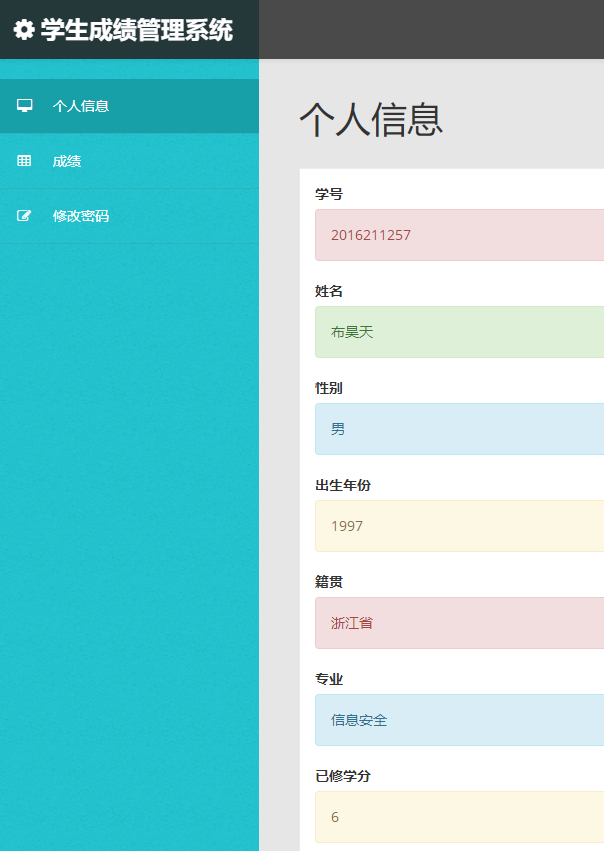Click the birth year field showing 1997
The image size is (604, 851).
point(459,526)
